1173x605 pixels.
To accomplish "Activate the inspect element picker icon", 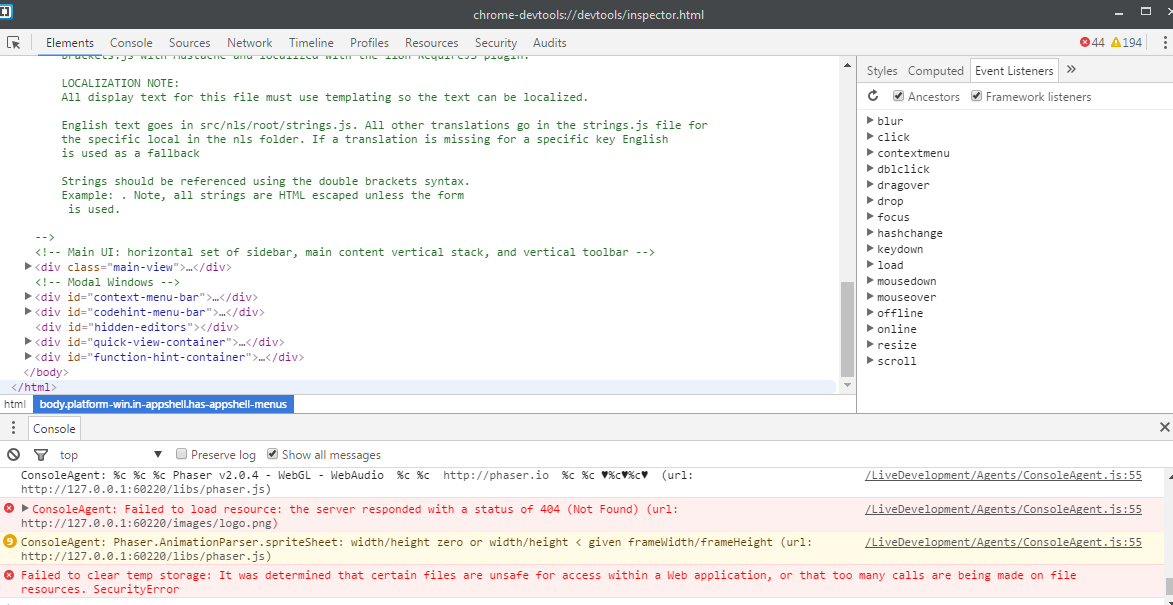I will 14,43.
